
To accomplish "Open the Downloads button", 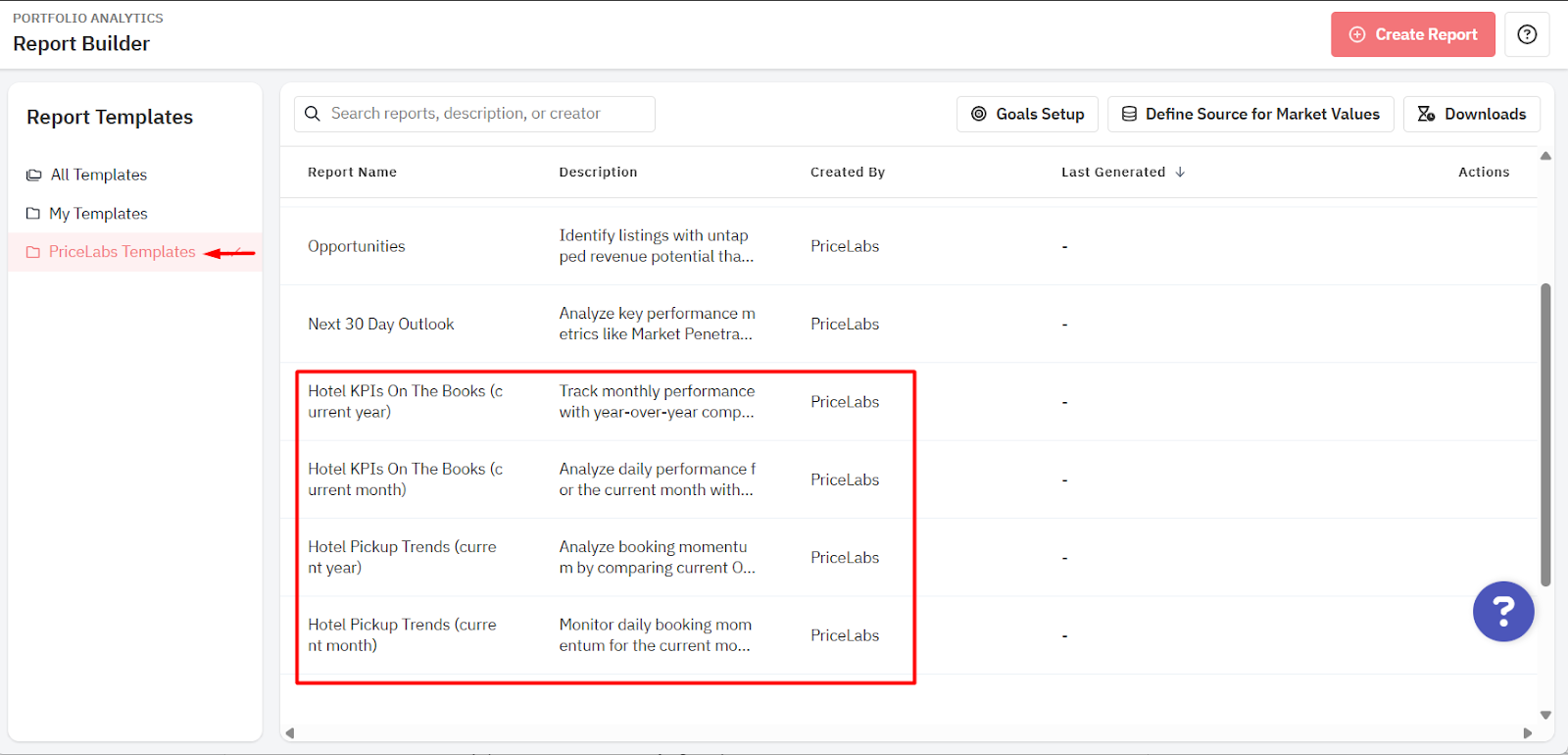I will tap(1472, 114).
